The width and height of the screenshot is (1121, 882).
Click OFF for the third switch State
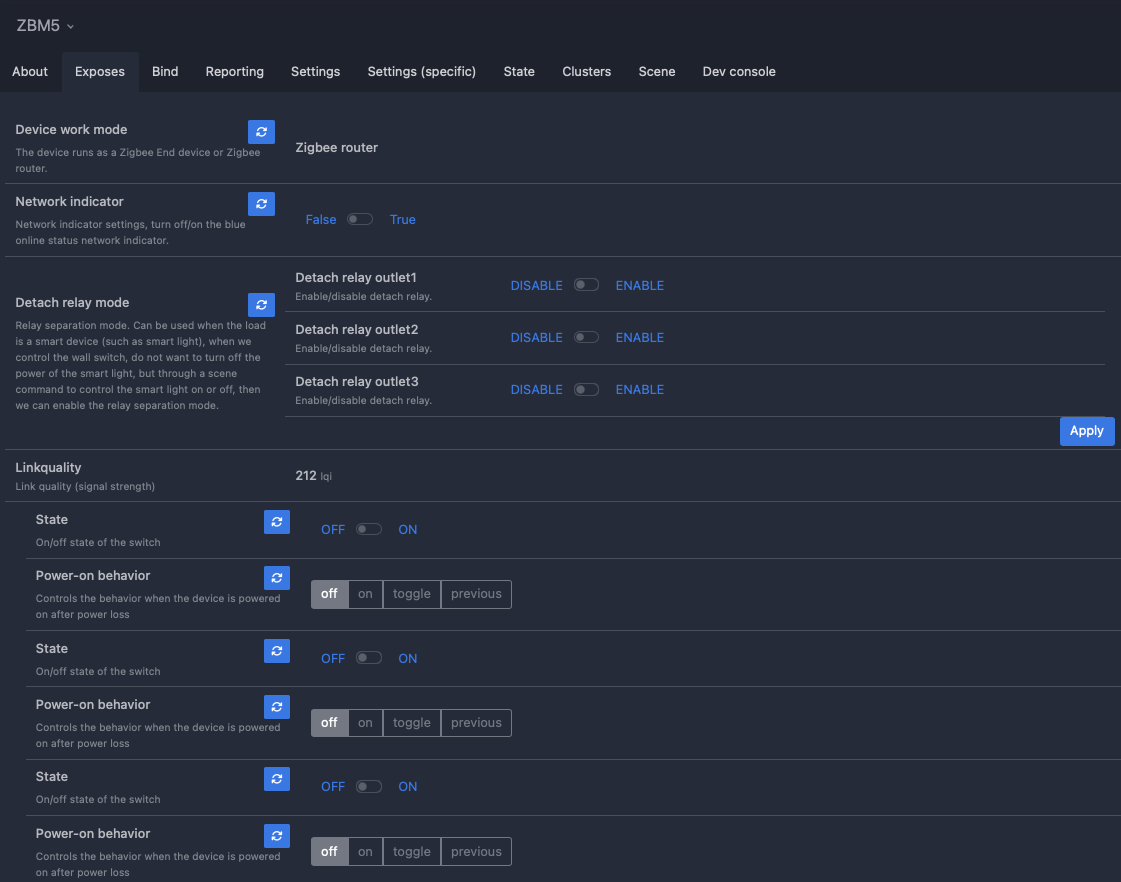coord(333,787)
